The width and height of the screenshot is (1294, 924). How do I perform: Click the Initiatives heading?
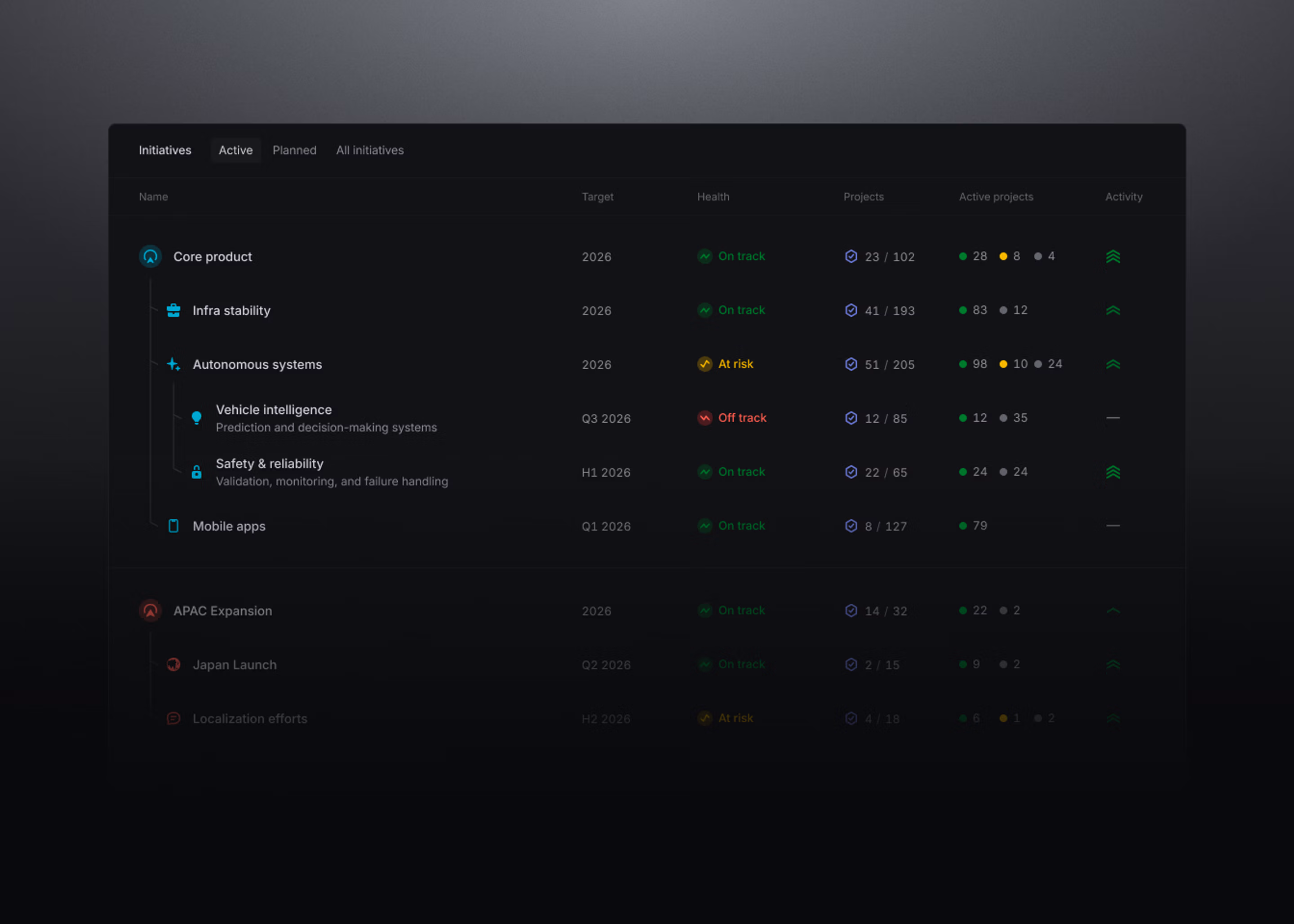click(x=165, y=150)
